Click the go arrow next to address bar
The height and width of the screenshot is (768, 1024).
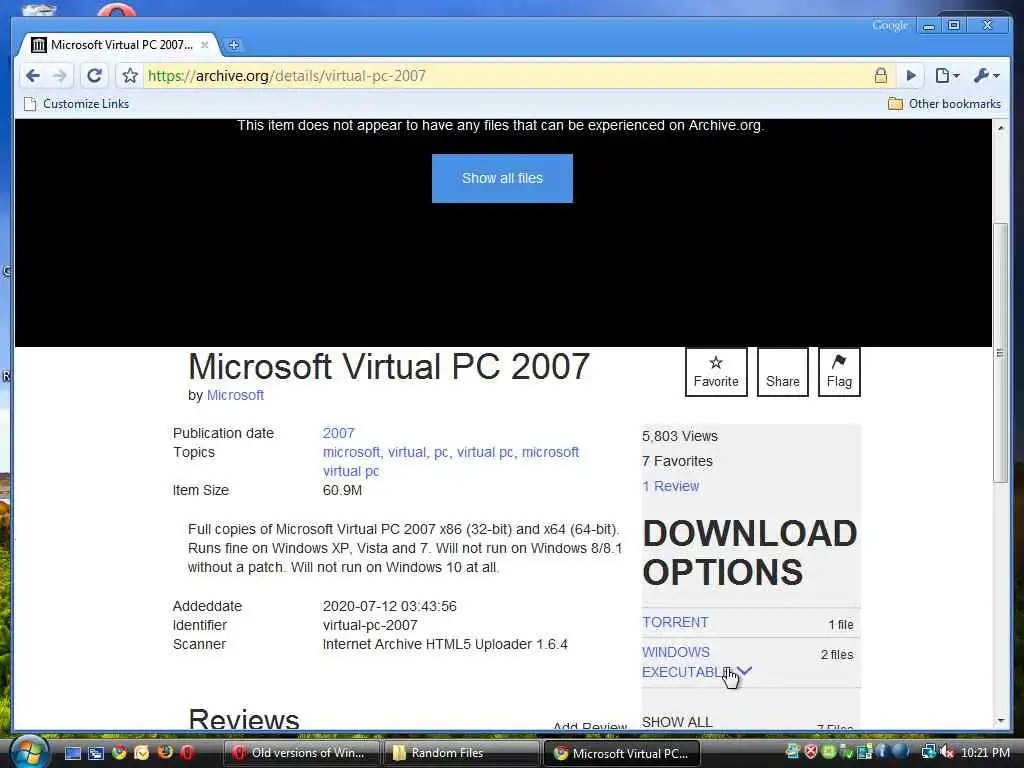(x=911, y=76)
